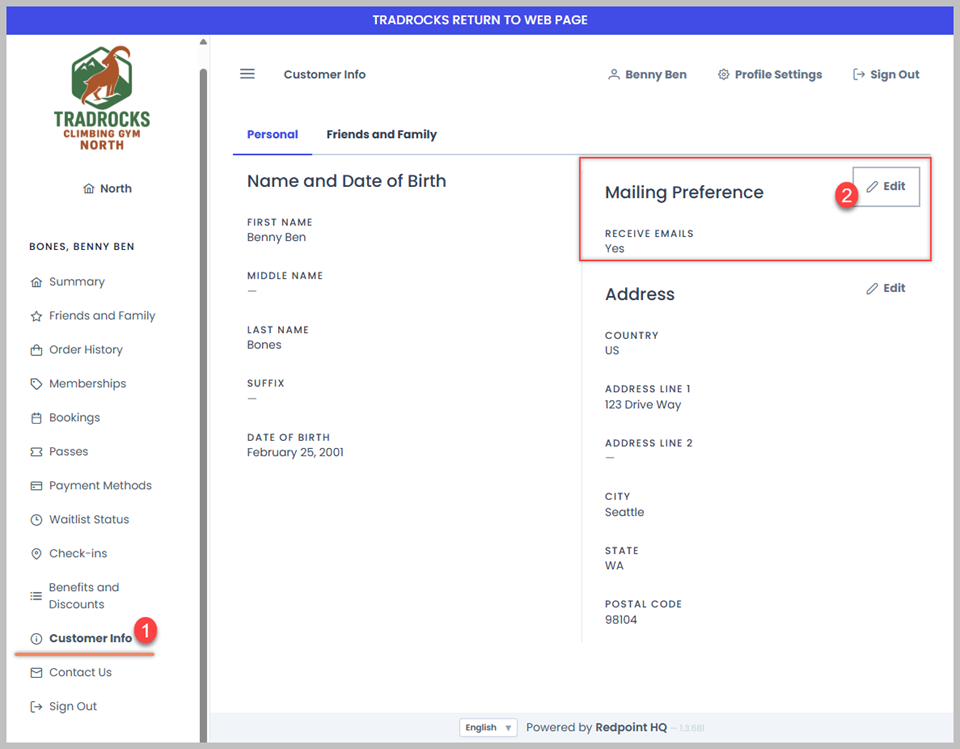The width and height of the screenshot is (960, 749).
Task: Open the Passes page
Action: pos(69,452)
